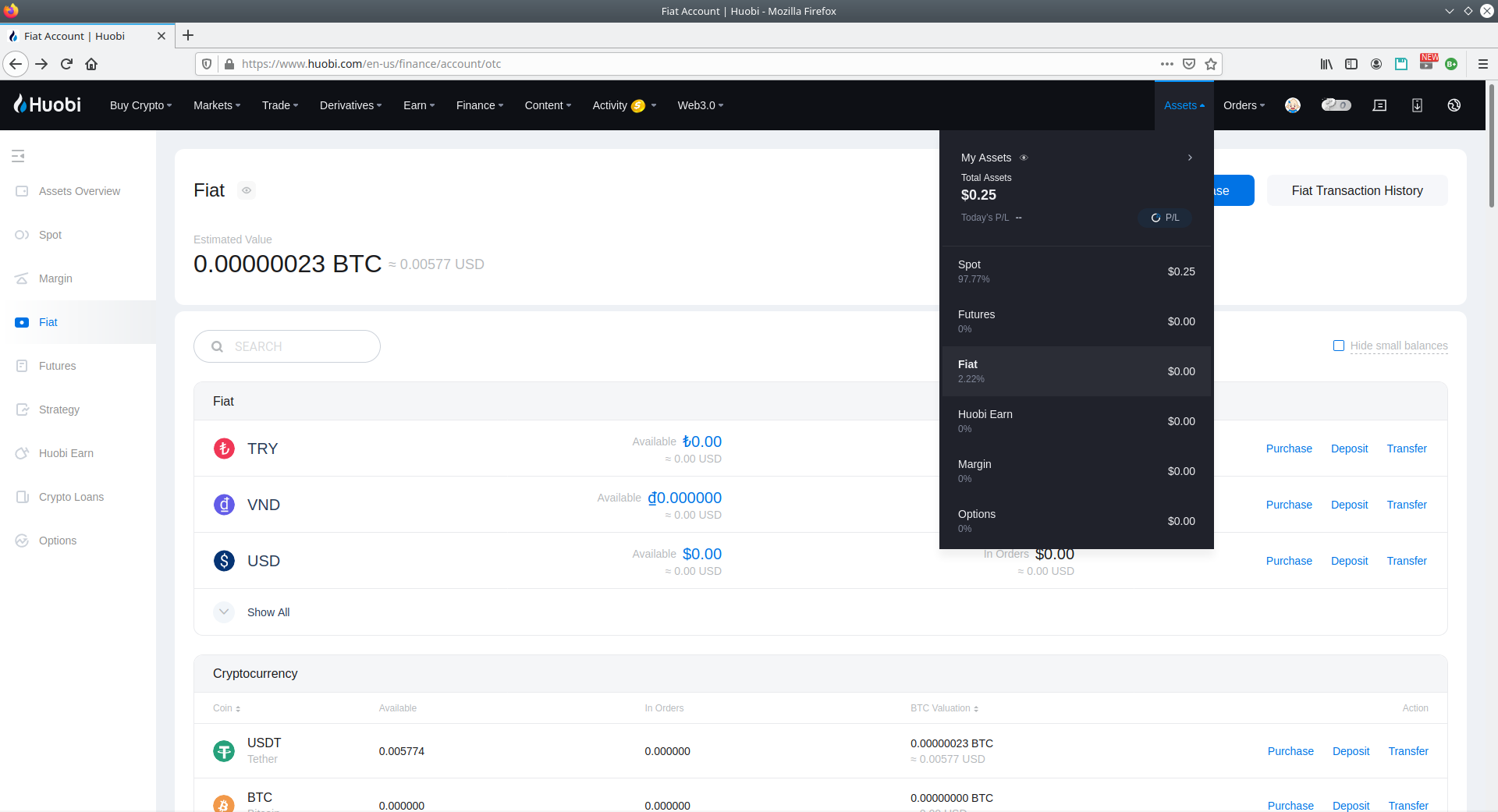1498x812 pixels.
Task: Click the USD currency icon
Action: tap(224, 561)
